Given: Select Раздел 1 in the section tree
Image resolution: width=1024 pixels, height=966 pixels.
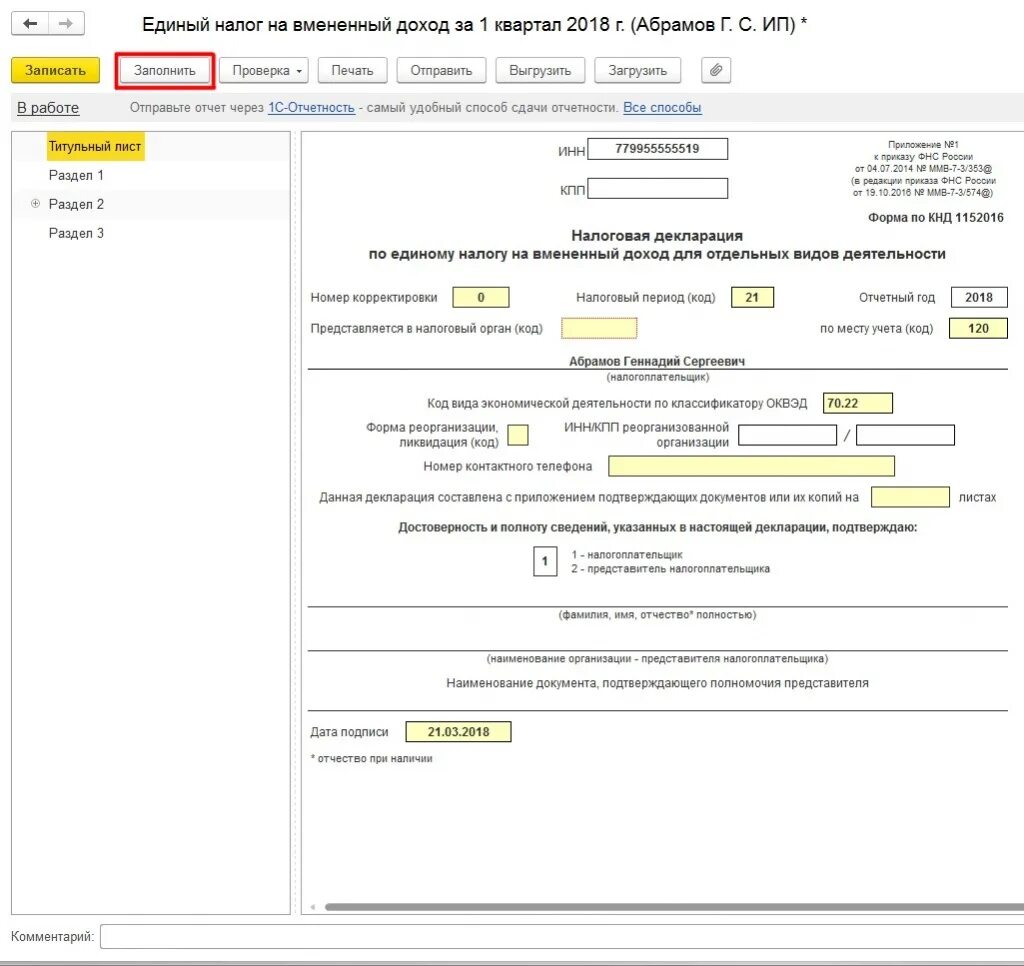Looking at the screenshot, I should [x=76, y=175].
